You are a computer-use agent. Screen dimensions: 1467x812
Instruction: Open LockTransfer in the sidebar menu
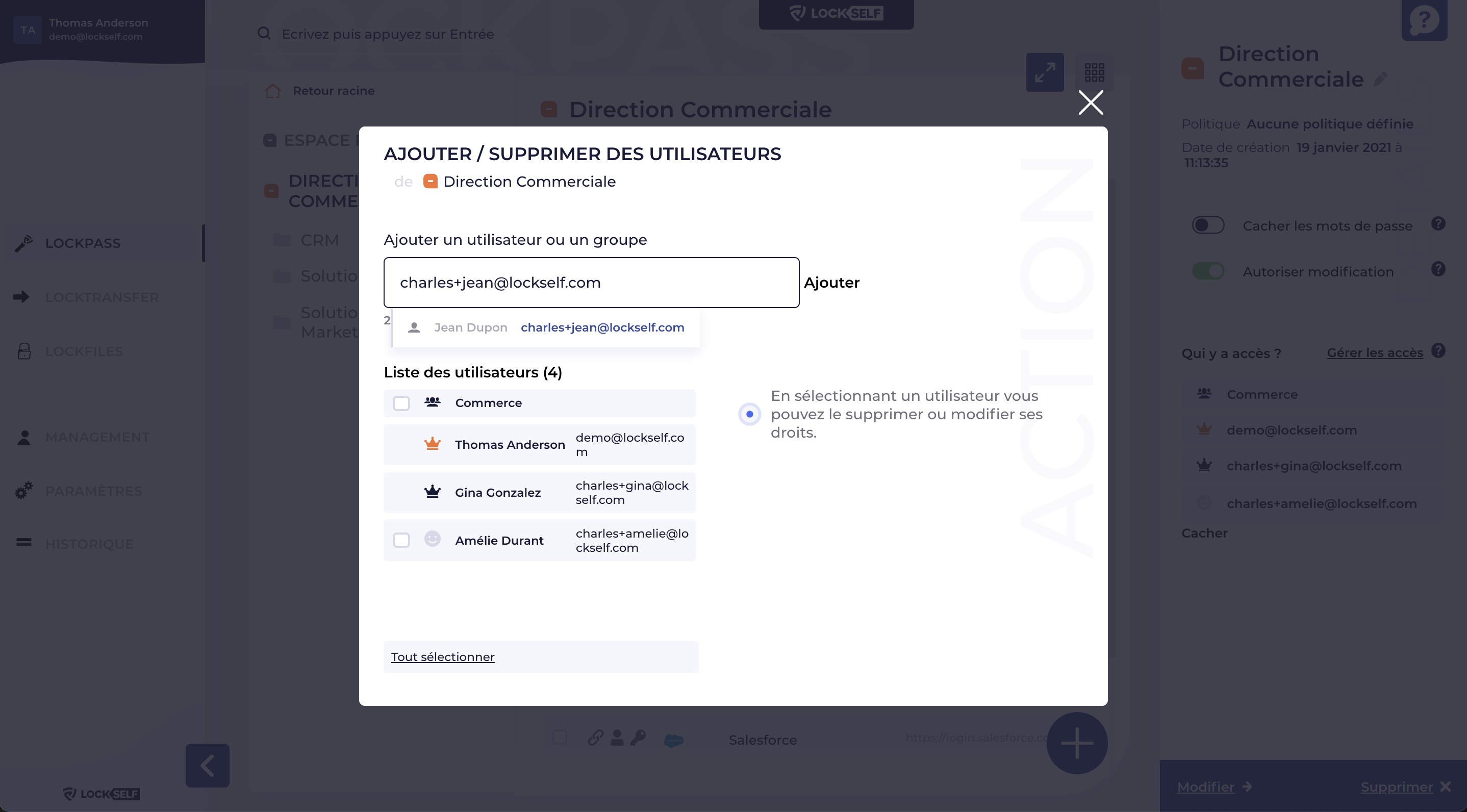click(x=102, y=297)
